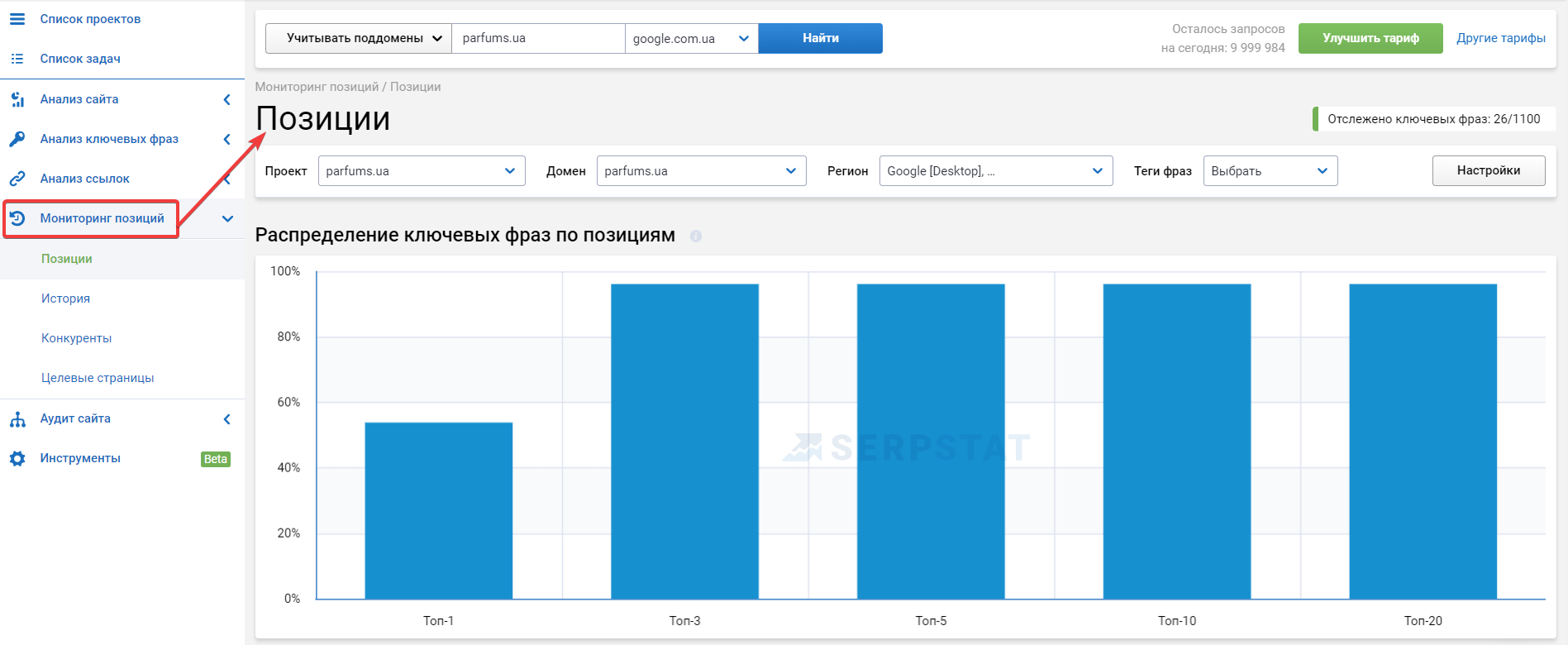Click the Другие тарифы link

(x=1501, y=38)
